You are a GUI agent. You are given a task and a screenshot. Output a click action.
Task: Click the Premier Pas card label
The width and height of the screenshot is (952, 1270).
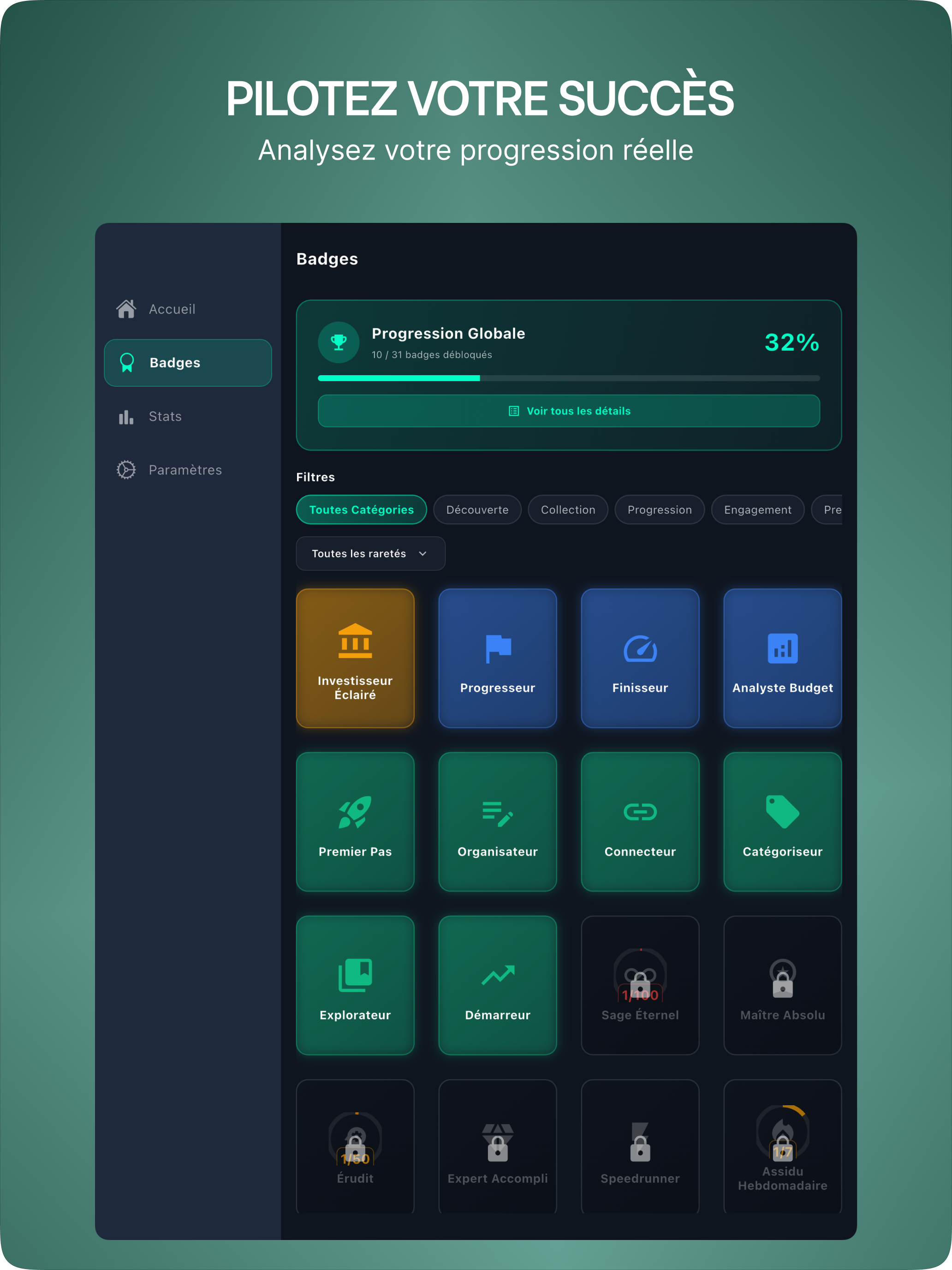(x=355, y=851)
